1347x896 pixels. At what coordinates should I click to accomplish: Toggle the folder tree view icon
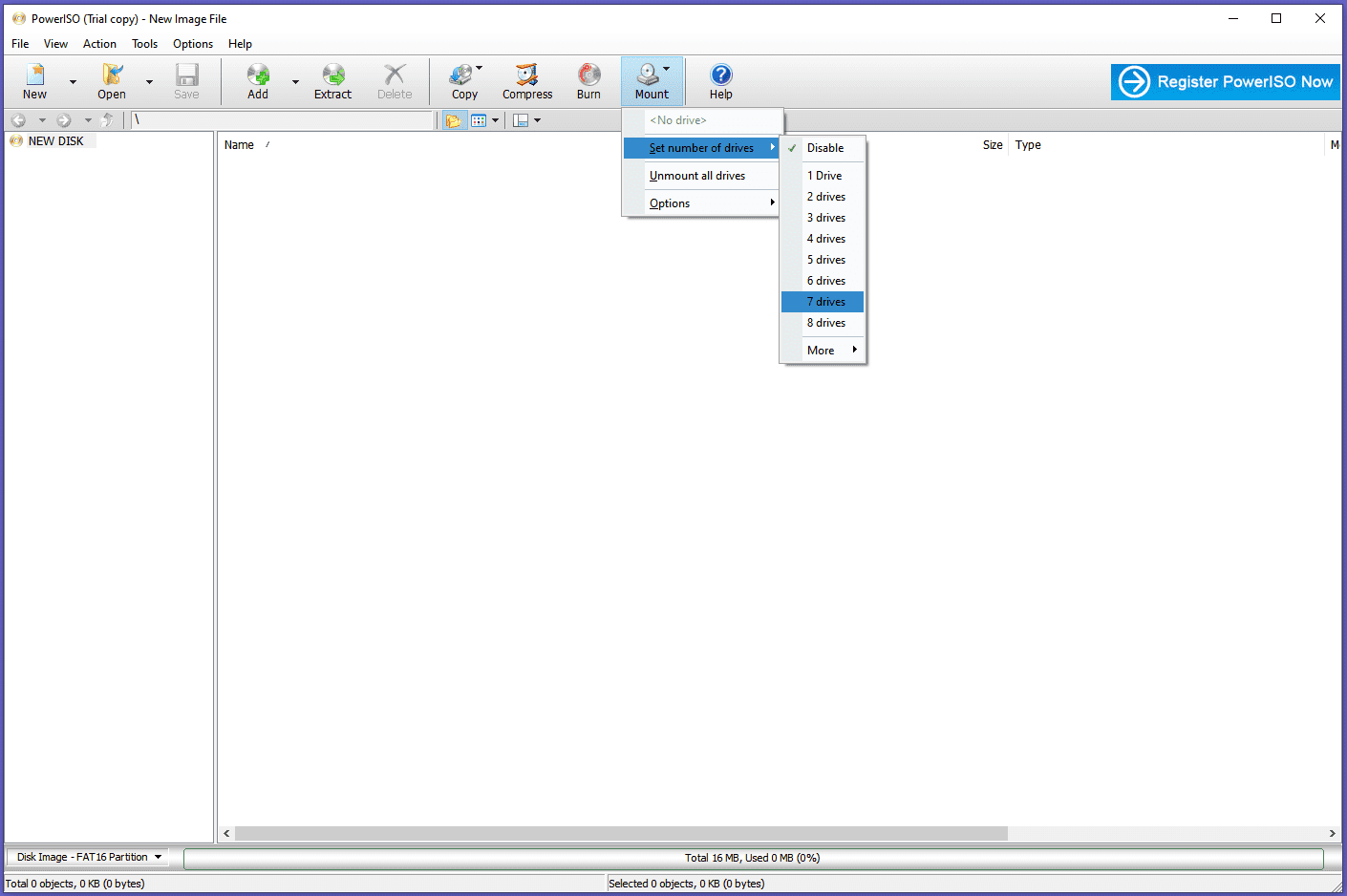pyautogui.click(x=453, y=120)
